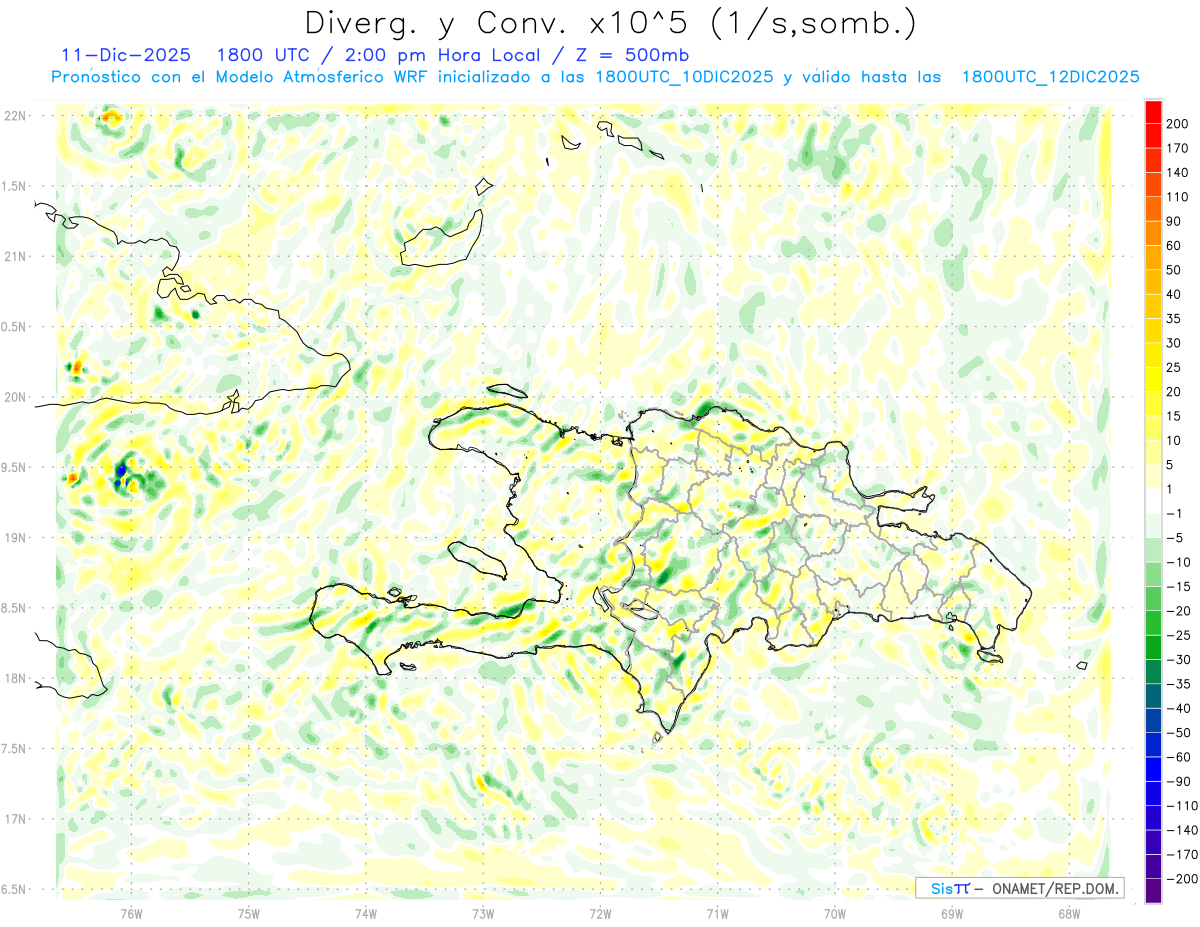The height and width of the screenshot is (927, 1200).
Task: Click legend value 50
Action: [x=1174, y=270]
